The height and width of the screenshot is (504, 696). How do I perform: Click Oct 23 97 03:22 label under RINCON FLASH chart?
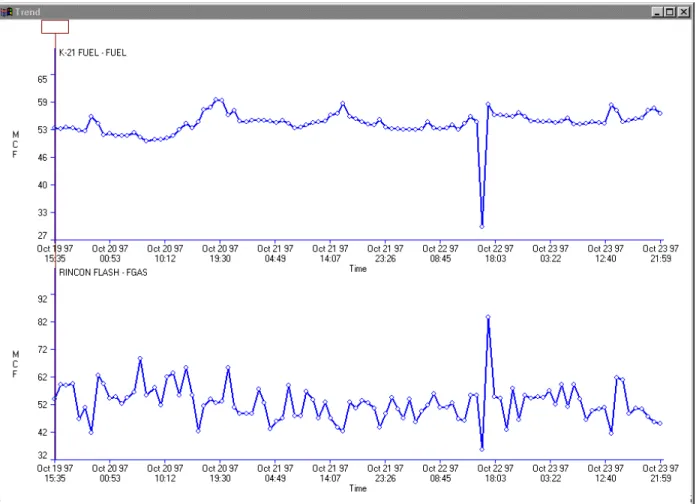click(x=550, y=473)
